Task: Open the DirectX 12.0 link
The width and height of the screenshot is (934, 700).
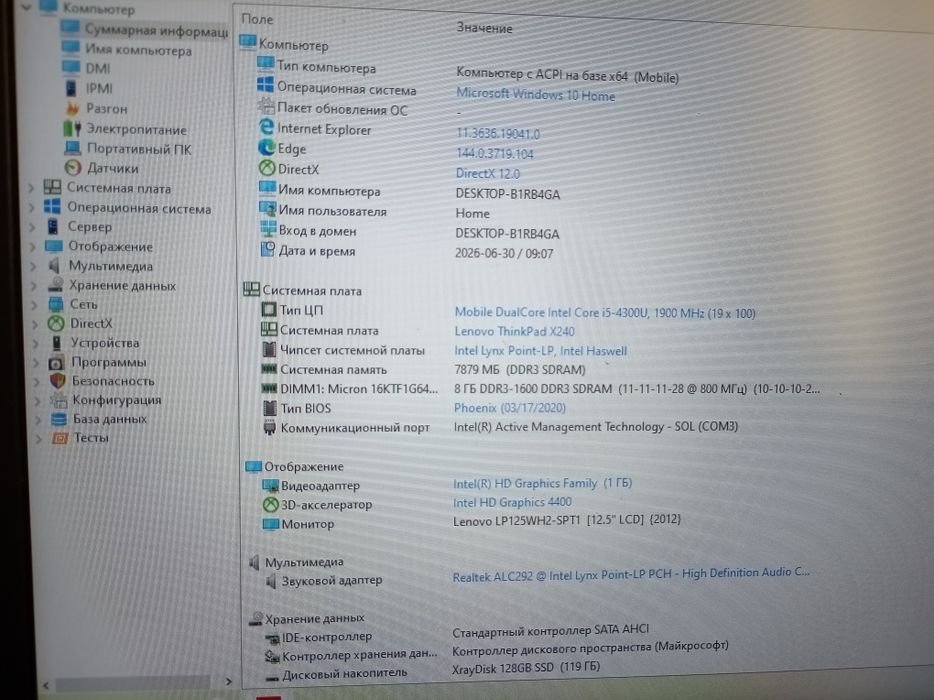Action: (487, 173)
